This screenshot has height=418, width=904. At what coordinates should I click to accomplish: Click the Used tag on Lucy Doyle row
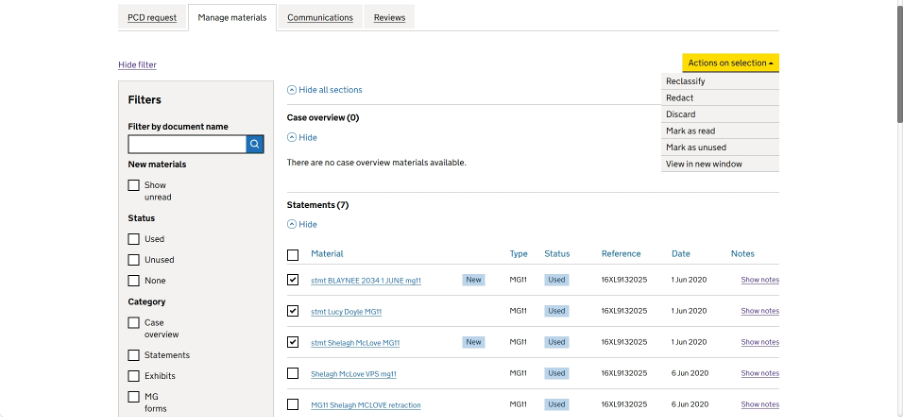pyautogui.click(x=556, y=311)
